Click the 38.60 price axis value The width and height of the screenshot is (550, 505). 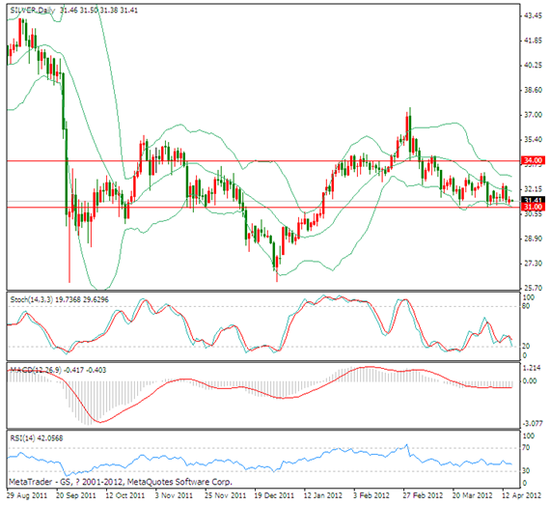(533, 90)
